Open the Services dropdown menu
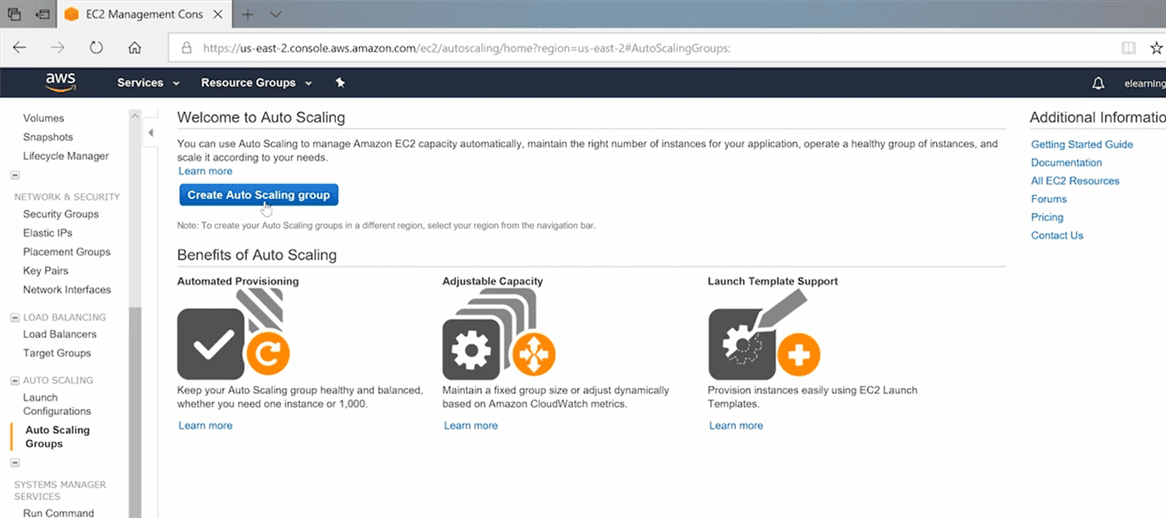Screen dimensions: 1166x518 point(148,83)
